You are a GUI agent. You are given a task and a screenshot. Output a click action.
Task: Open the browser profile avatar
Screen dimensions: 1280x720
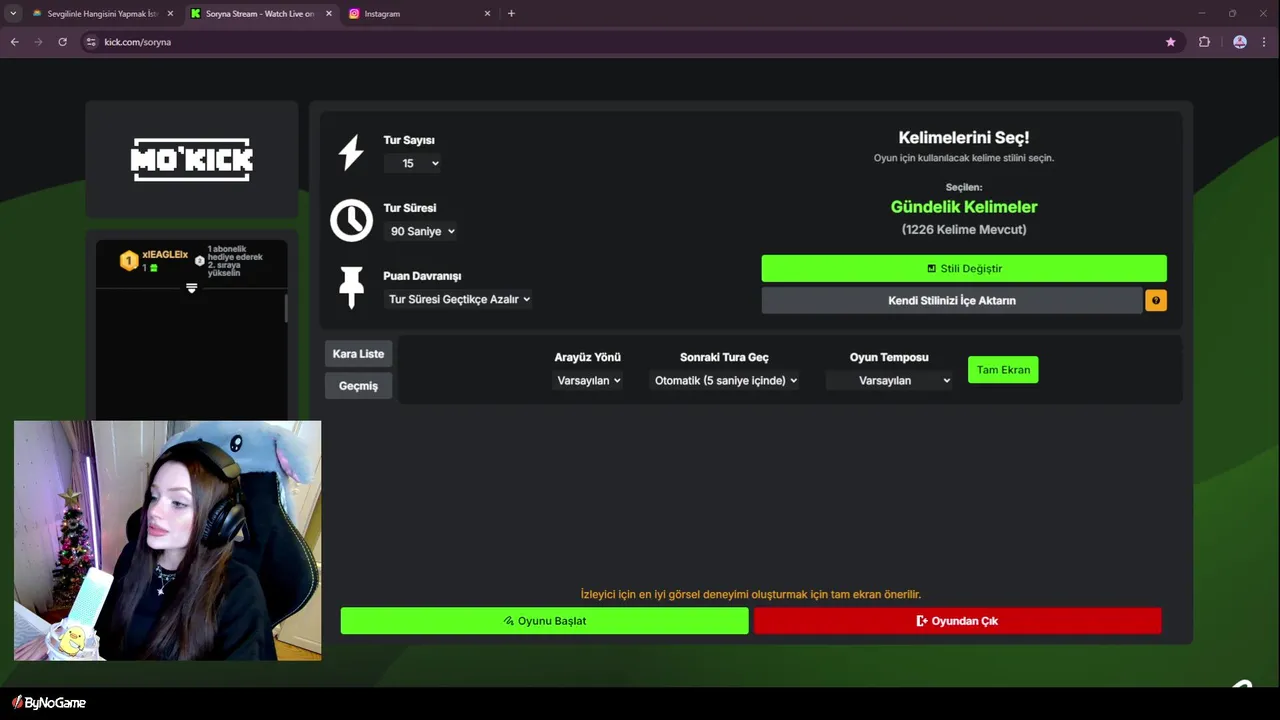1240,42
